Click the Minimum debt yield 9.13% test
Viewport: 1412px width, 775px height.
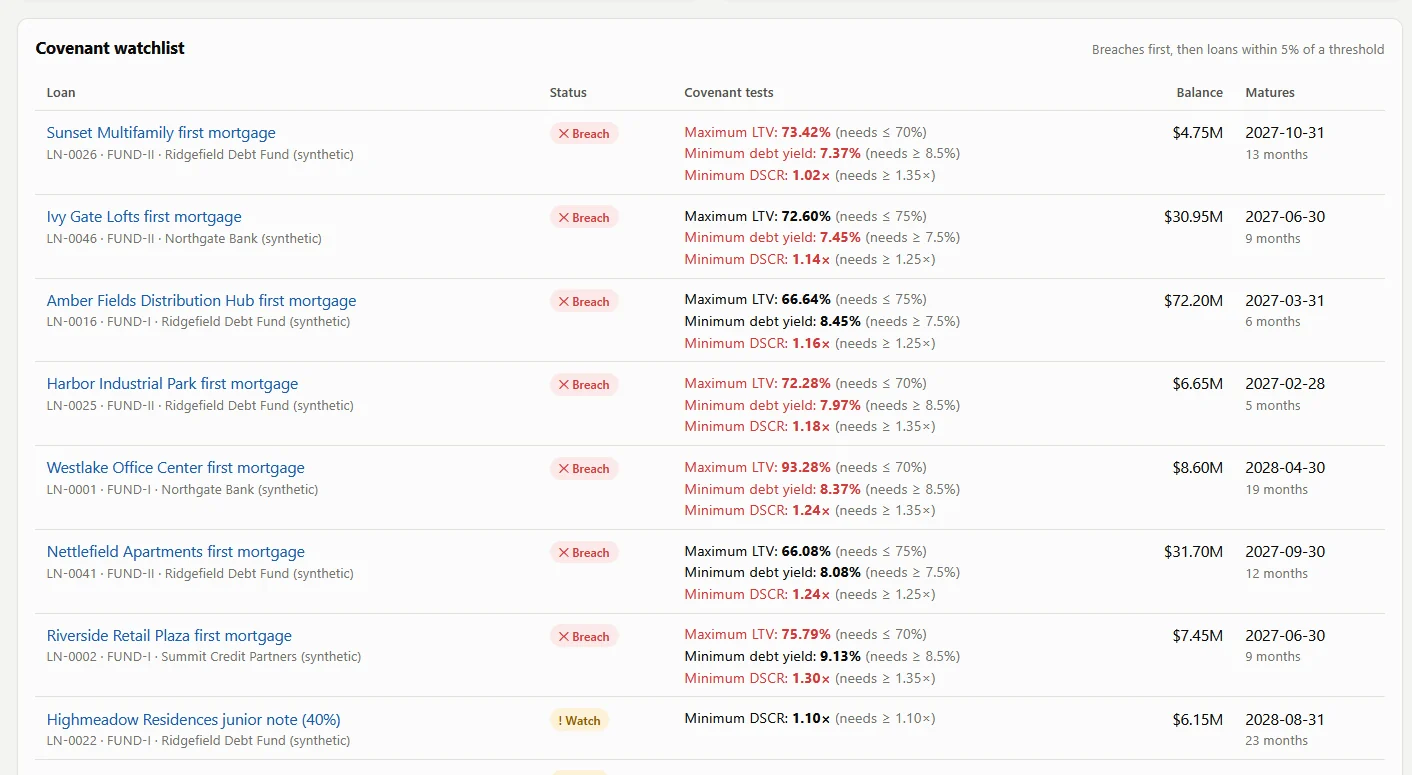(x=822, y=657)
